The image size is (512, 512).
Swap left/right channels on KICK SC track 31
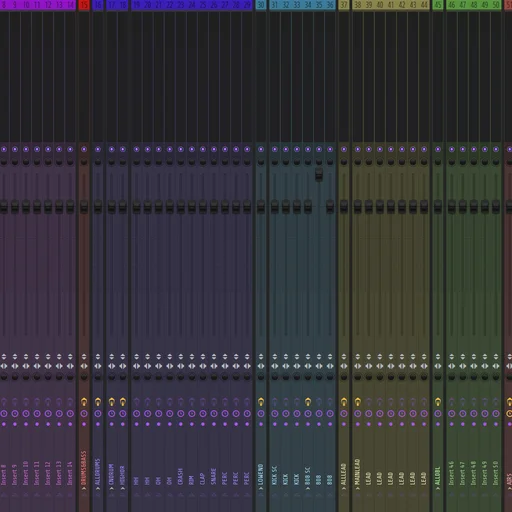tap(275, 366)
